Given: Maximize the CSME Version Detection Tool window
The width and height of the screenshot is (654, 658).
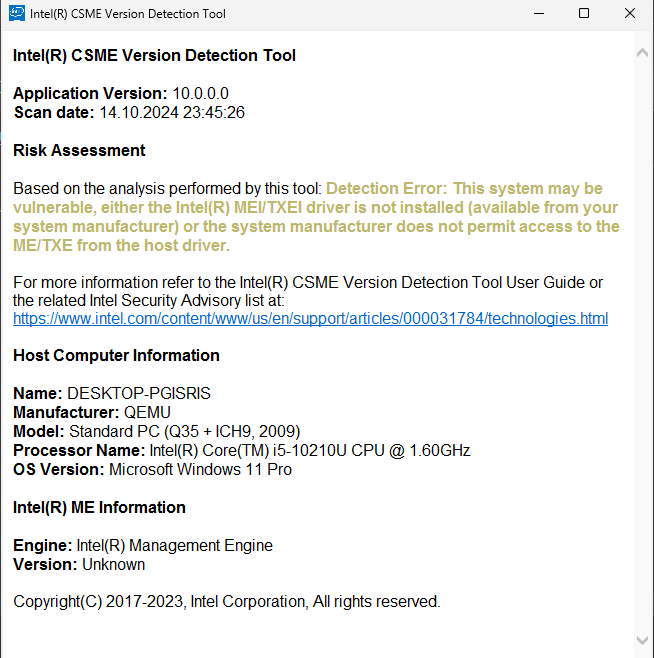Looking at the screenshot, I should tap(584, 13).
